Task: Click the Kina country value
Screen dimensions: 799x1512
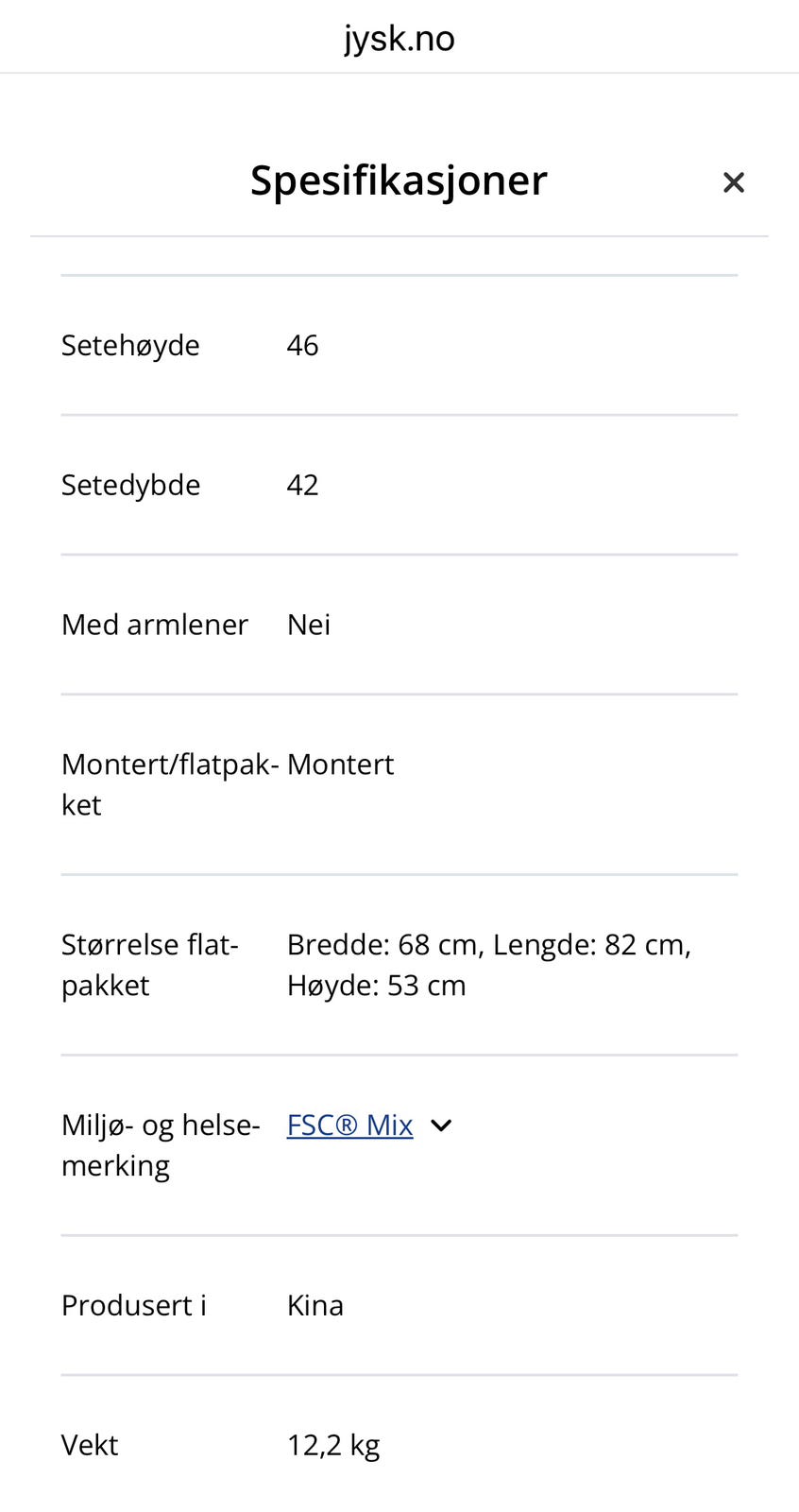Action: coord(315,1305)
